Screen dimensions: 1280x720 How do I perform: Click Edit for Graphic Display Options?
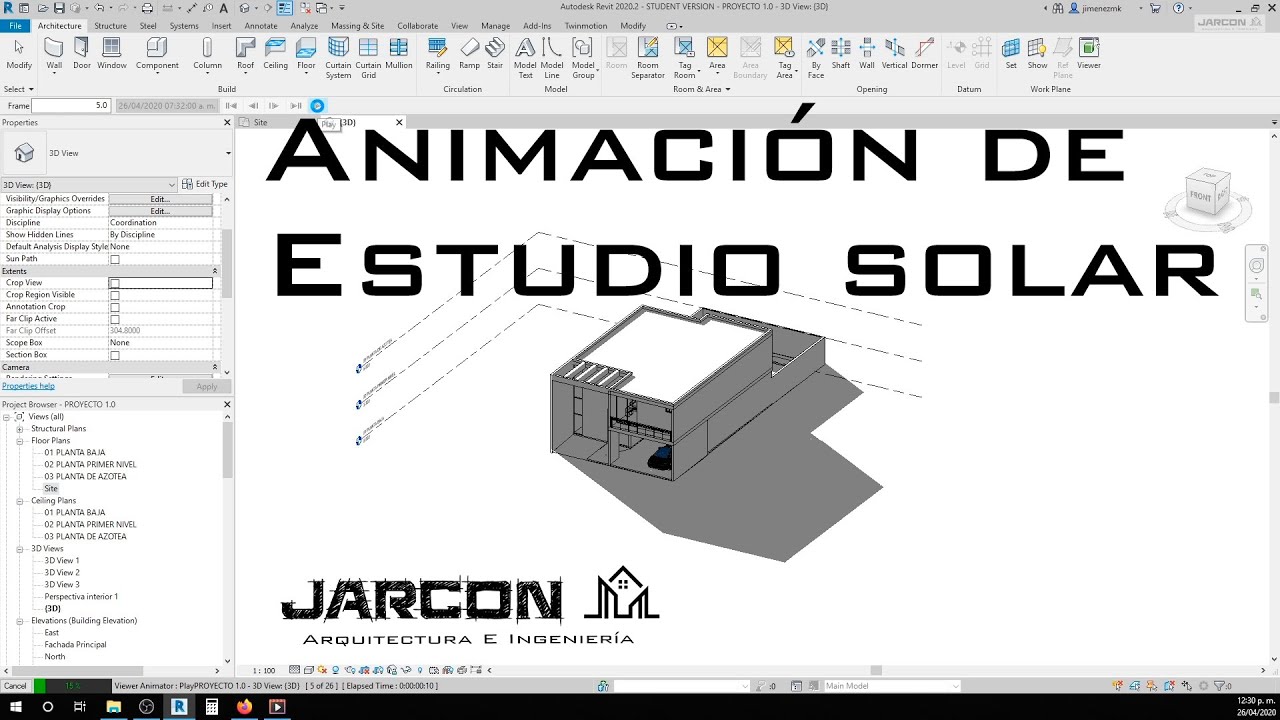point(160,211)
